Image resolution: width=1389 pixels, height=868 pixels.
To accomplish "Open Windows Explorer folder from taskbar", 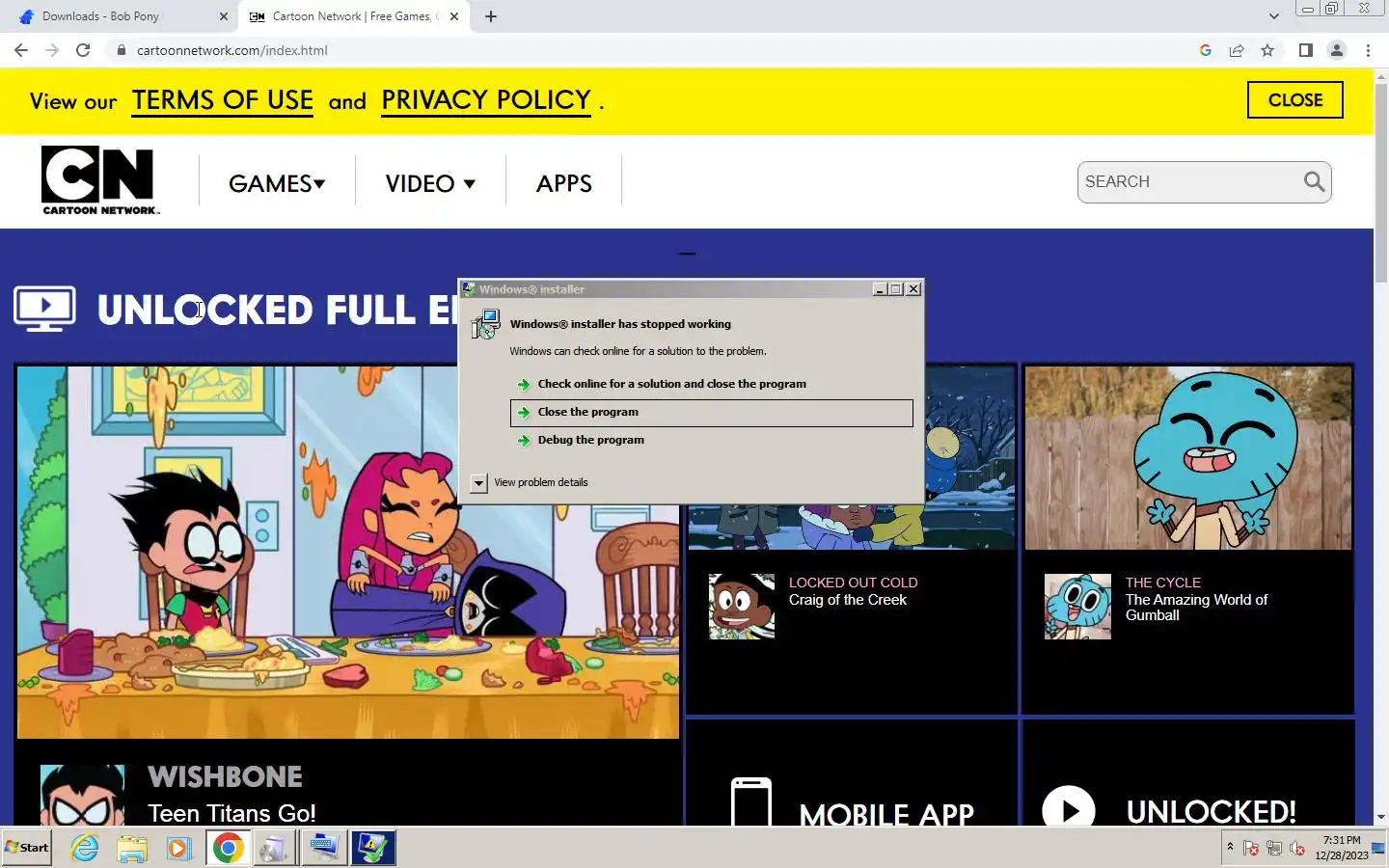I will pyautogui.click(x=132, y=848).
